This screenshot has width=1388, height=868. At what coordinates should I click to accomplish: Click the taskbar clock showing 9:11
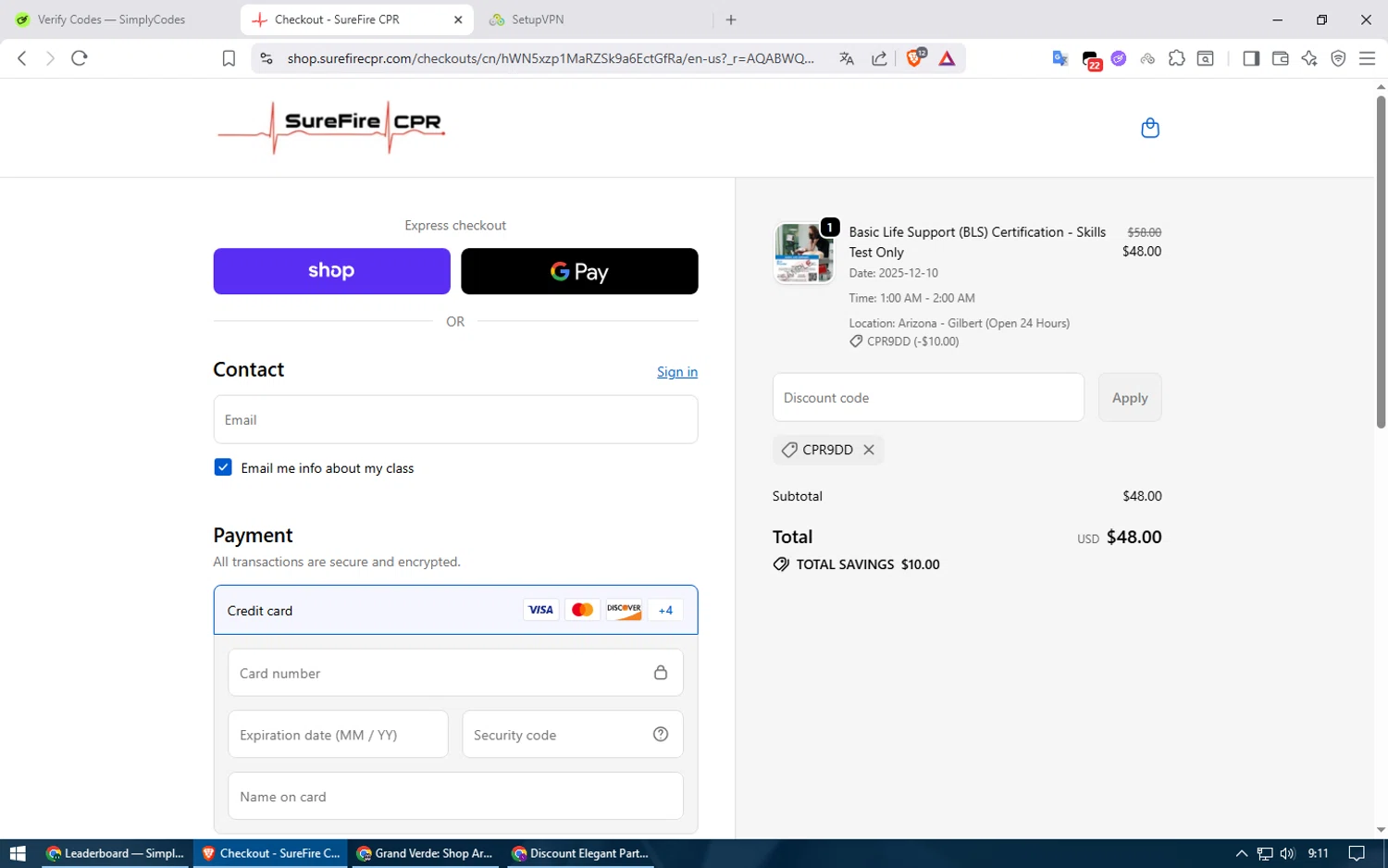point(1319,853)
